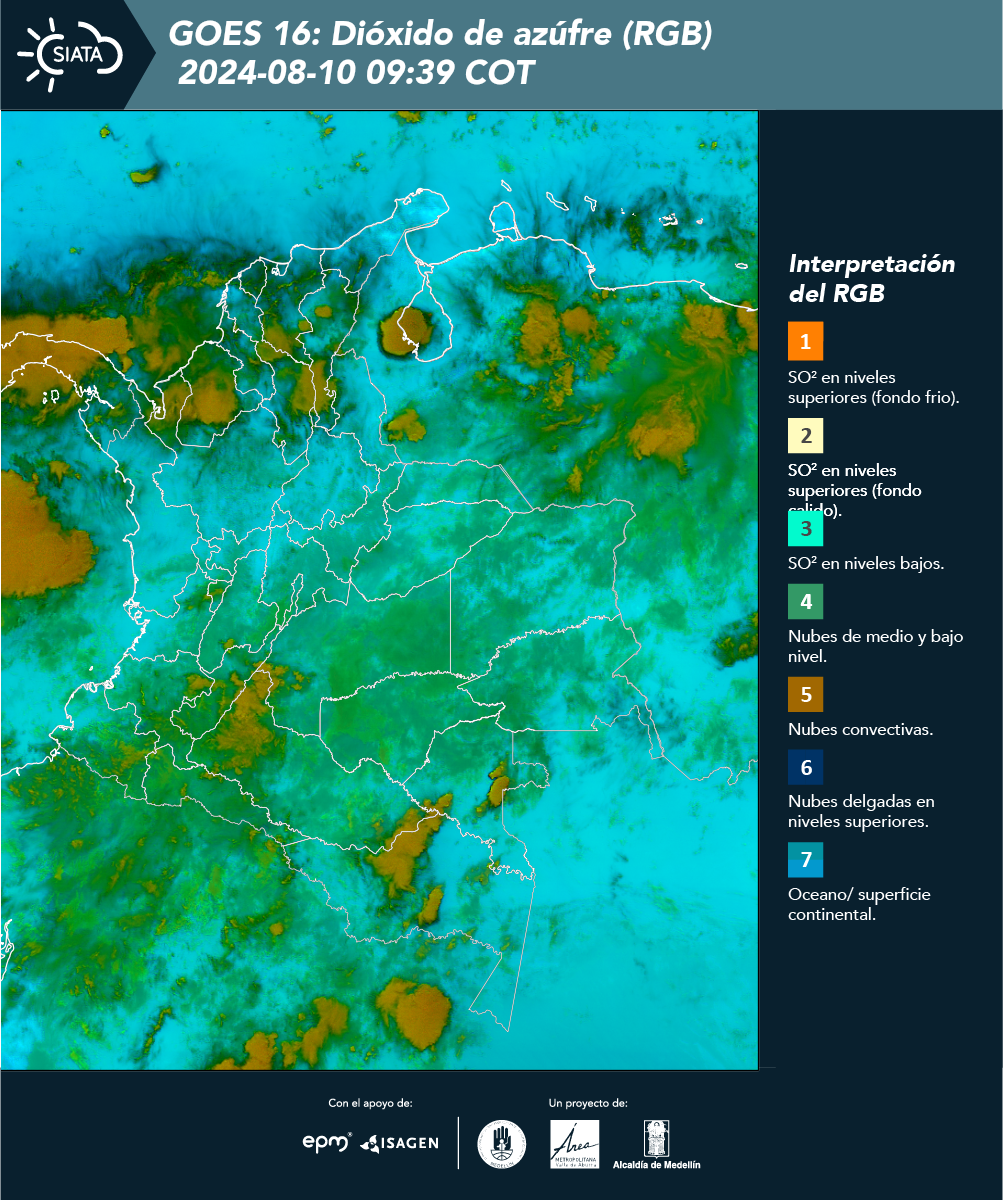
Task: Select the brown swatch numbered 5
Action: tap(805, 694)
